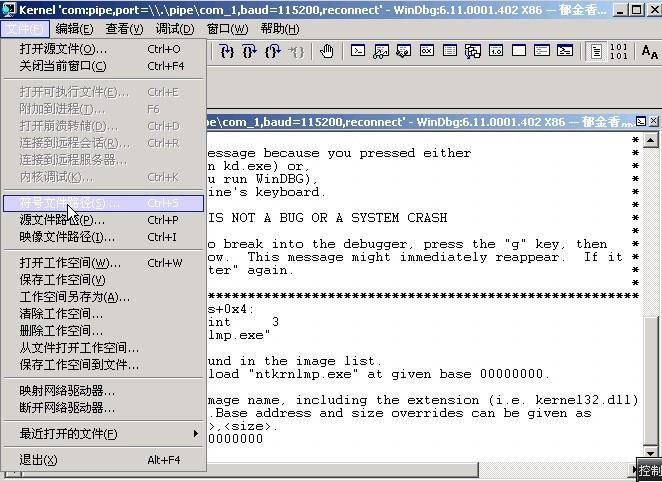The width and height of the screenshot is (662, 482).
Task: Select 源文件路径(P)... menu entry
Action: (103, 220)
